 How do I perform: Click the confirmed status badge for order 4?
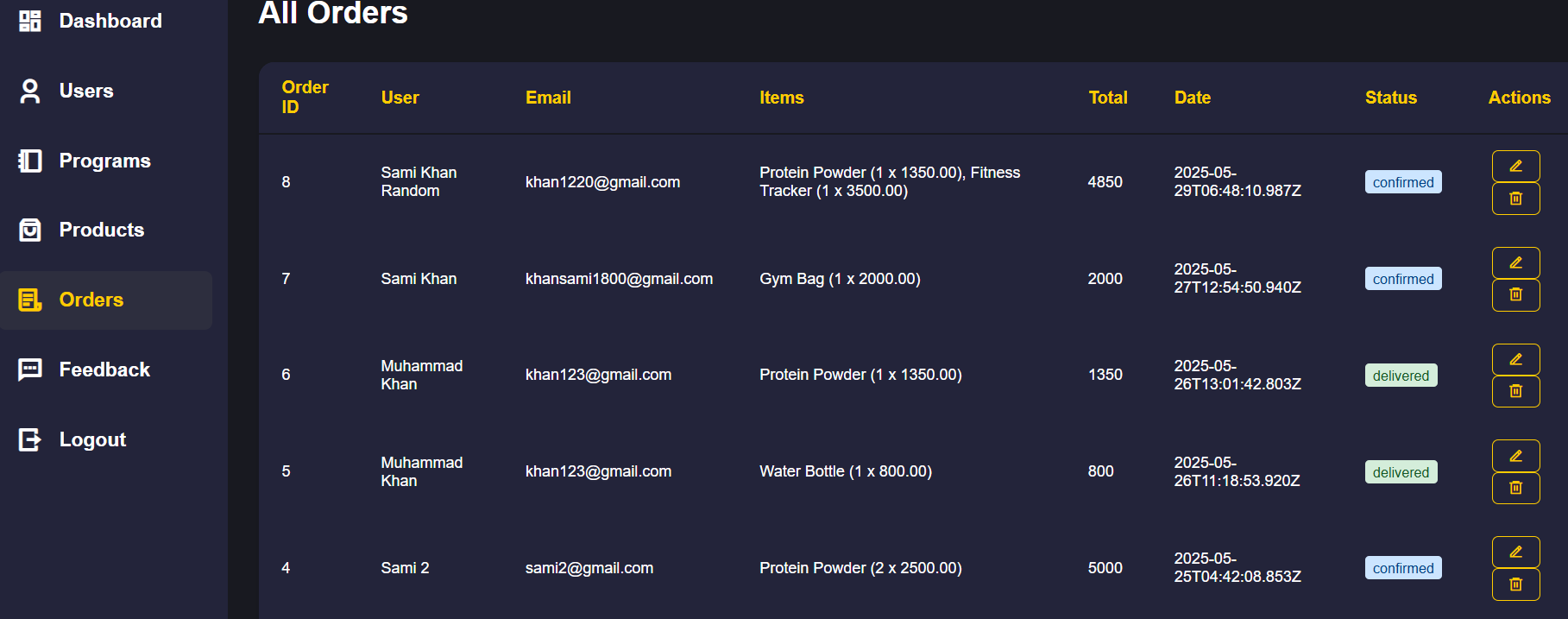(x=1403, y=568)
